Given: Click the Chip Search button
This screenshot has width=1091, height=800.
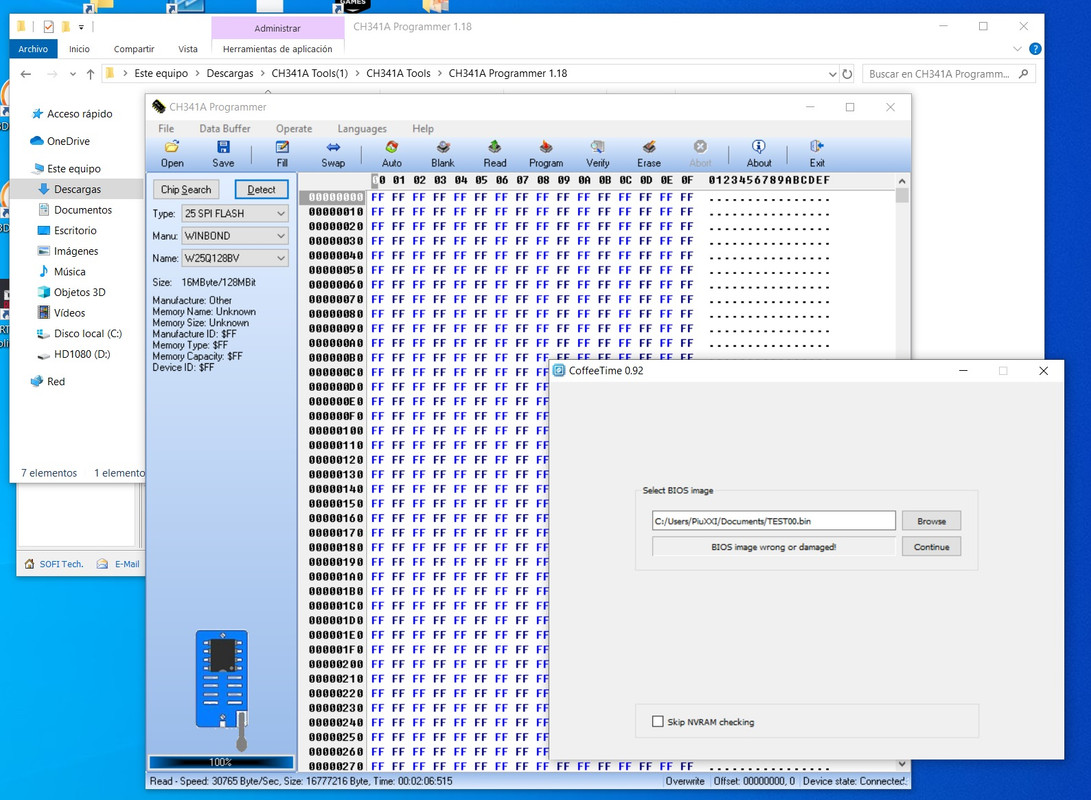Looking at the screenshot, I should tap(186, 189).
